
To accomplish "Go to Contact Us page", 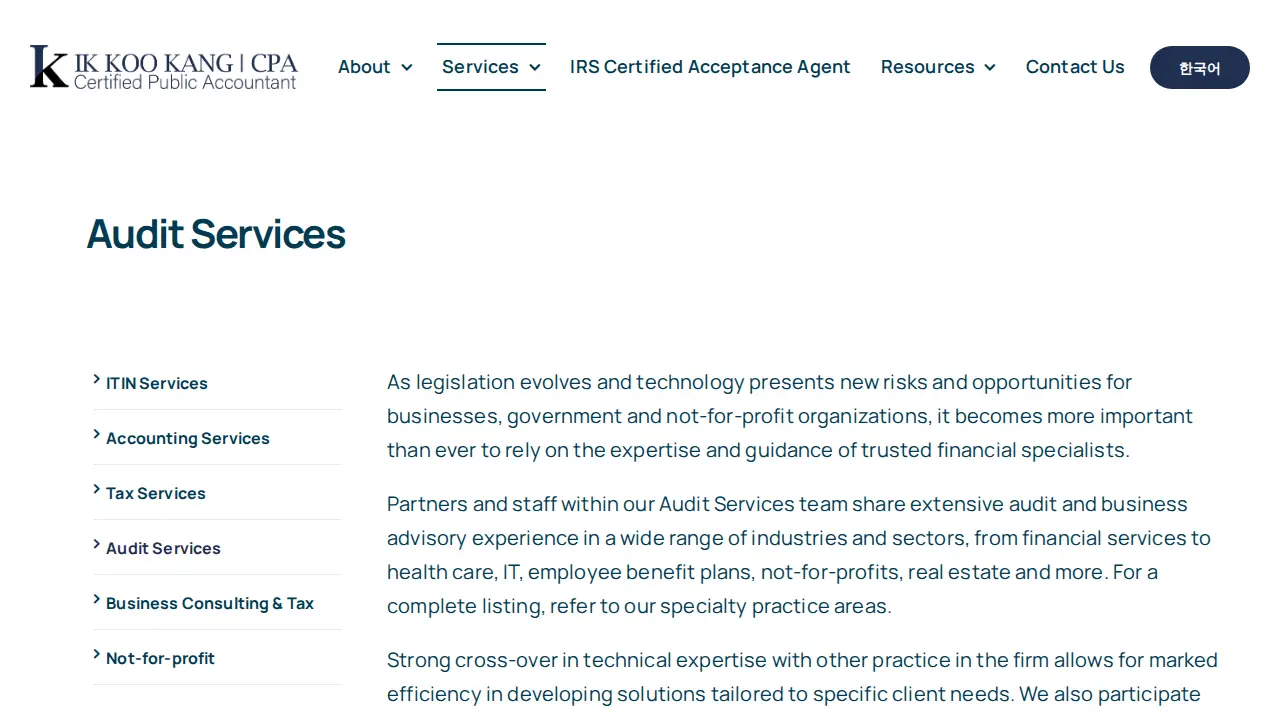I will [1075, 67].
